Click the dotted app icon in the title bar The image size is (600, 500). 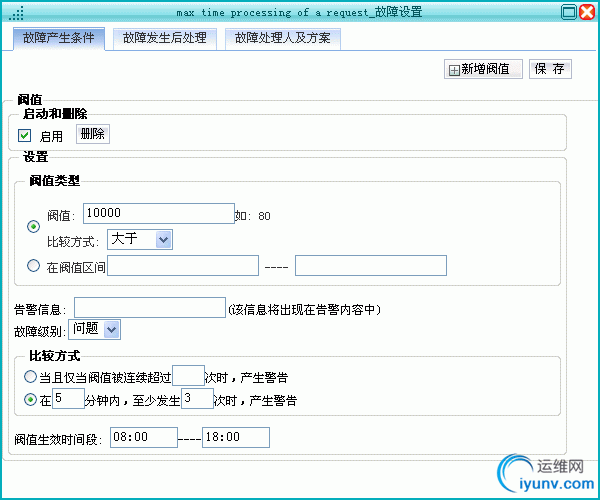pyautogui.click(x=17, y=13)
